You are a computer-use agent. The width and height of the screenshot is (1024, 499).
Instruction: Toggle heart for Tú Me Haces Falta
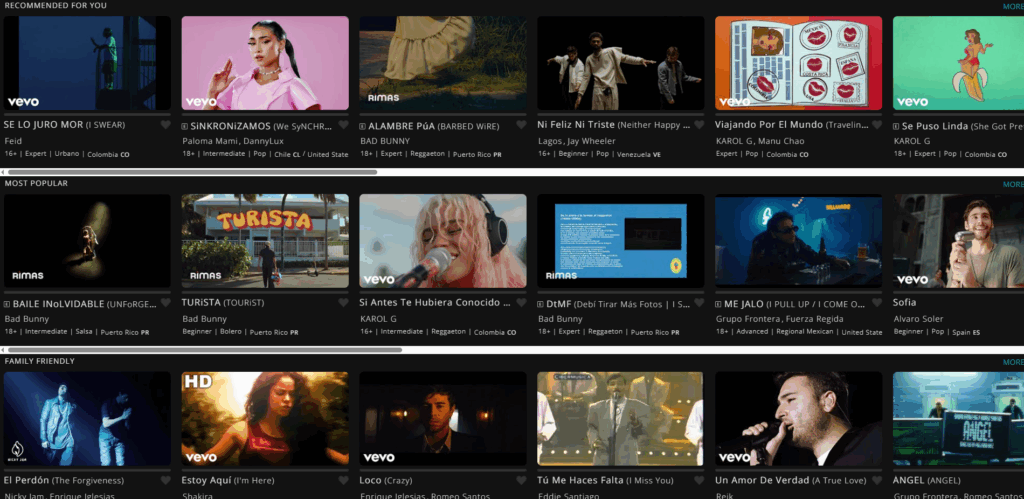click(x=699, y=480)
